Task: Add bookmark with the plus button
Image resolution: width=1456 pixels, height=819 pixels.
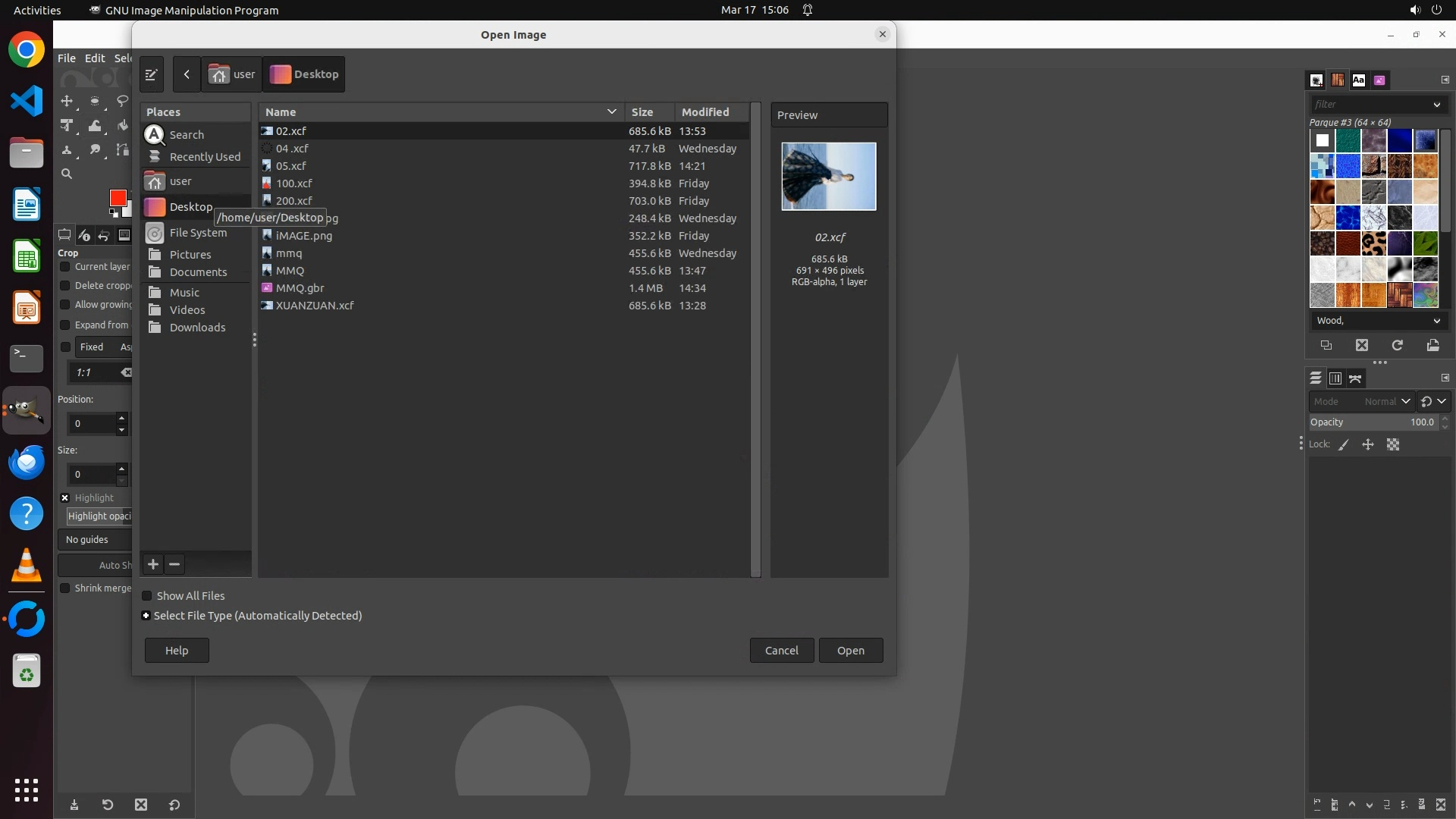Action: pyautogui.click(x=153, y=564)
